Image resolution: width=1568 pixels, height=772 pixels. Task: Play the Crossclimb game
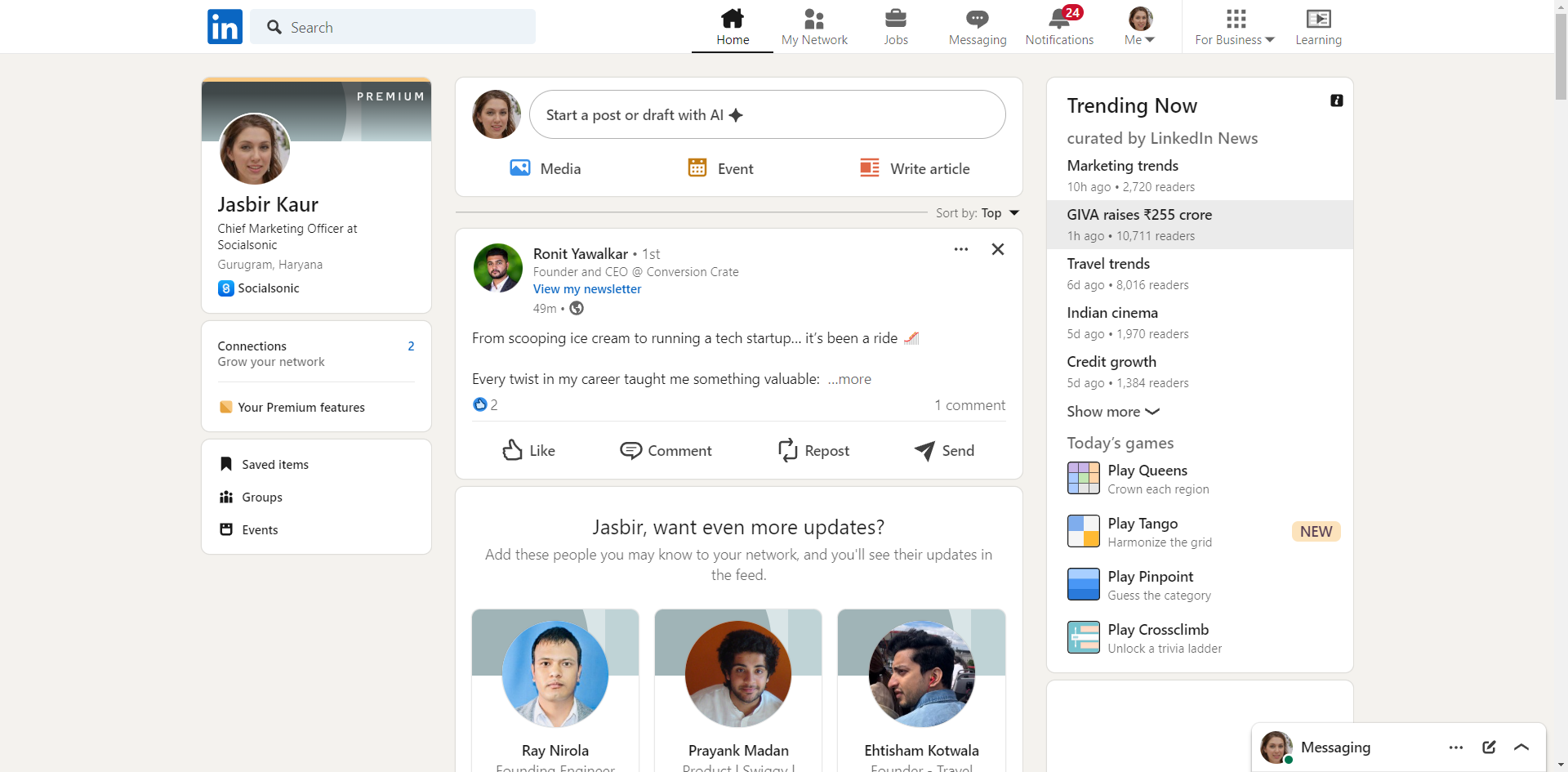click(1200, 638)
